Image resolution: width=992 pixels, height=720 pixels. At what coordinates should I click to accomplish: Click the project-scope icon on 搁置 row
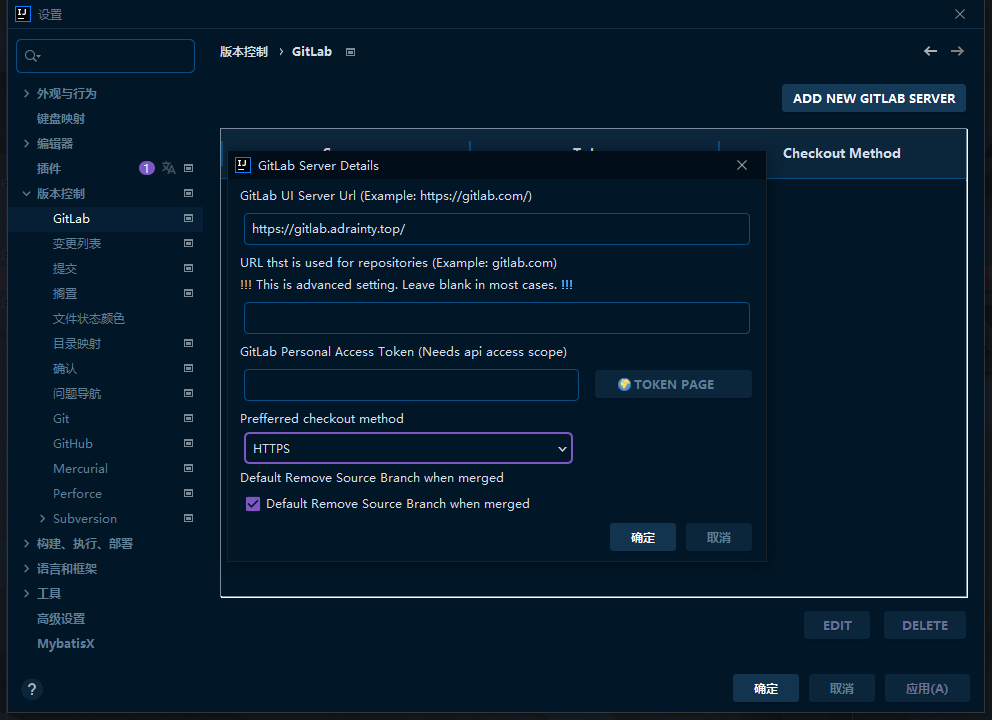click(189, 293)
